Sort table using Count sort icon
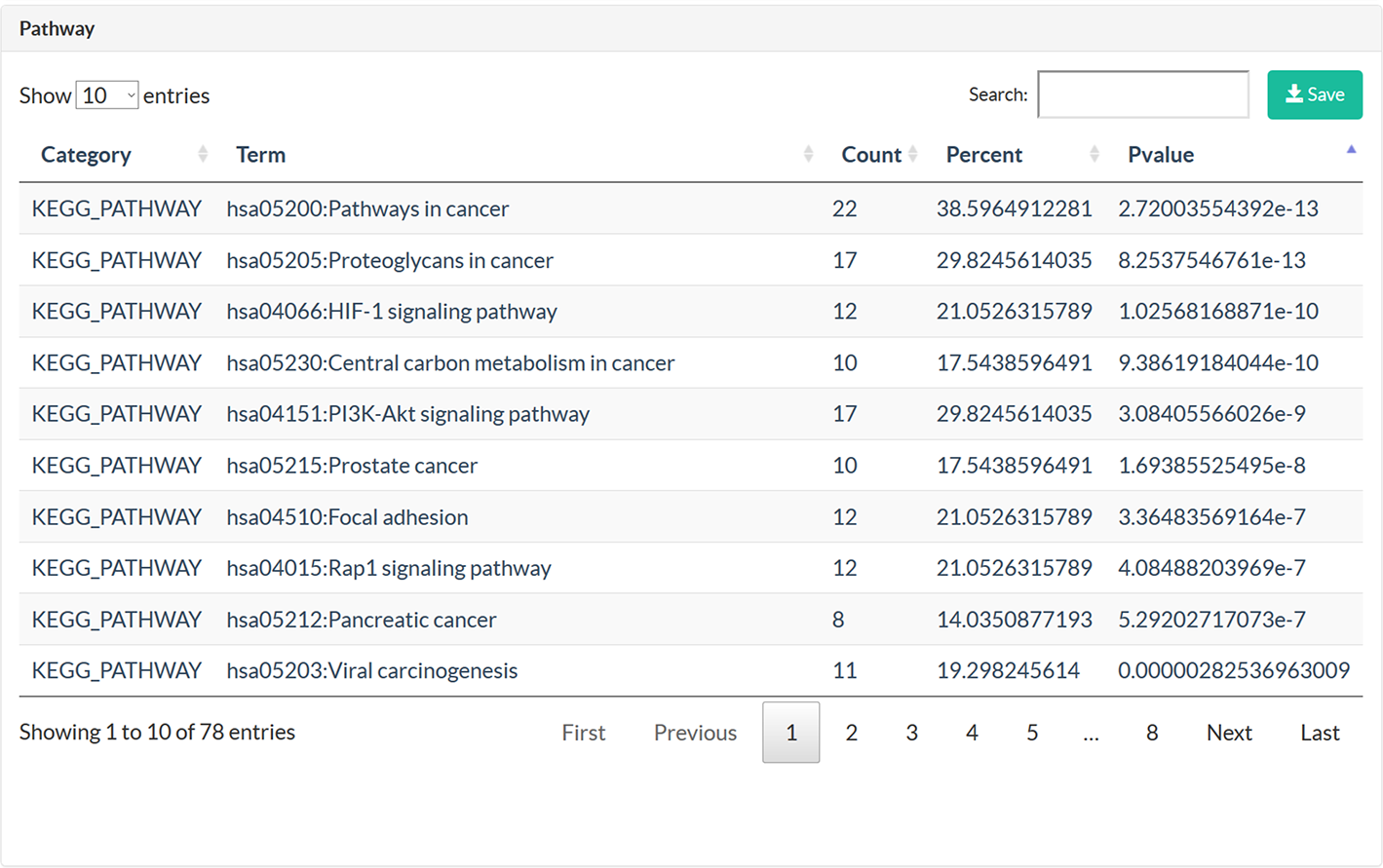Screen dimensions: 1383x868 click(x=912, y=154)
